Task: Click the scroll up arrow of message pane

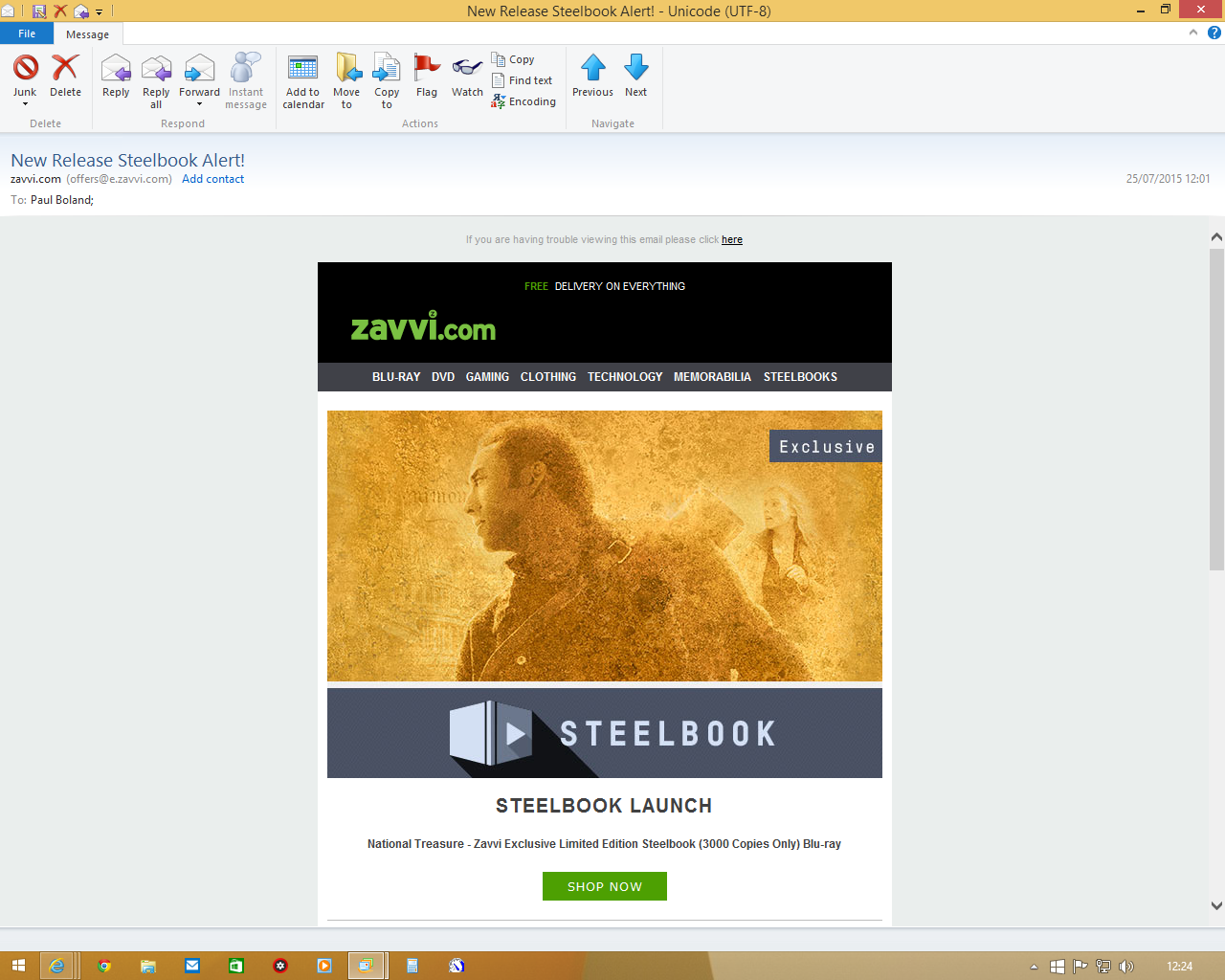Action: pyautogui.click(x=1216, y=236)
